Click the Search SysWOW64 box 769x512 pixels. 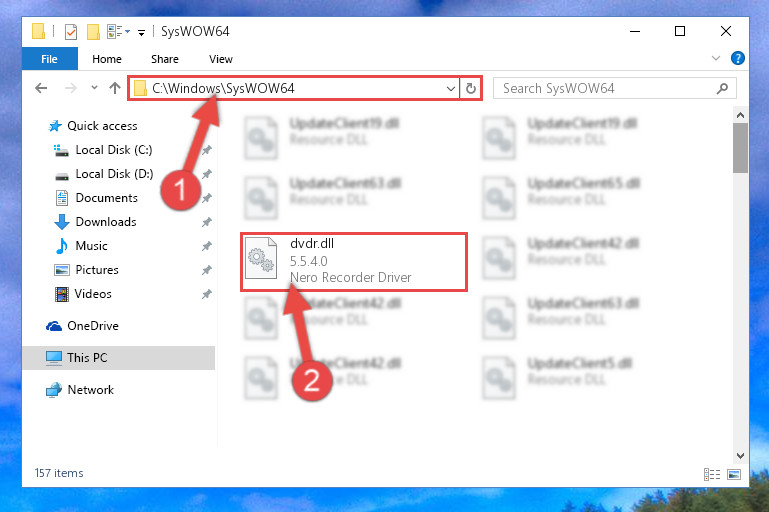[615, 88]
